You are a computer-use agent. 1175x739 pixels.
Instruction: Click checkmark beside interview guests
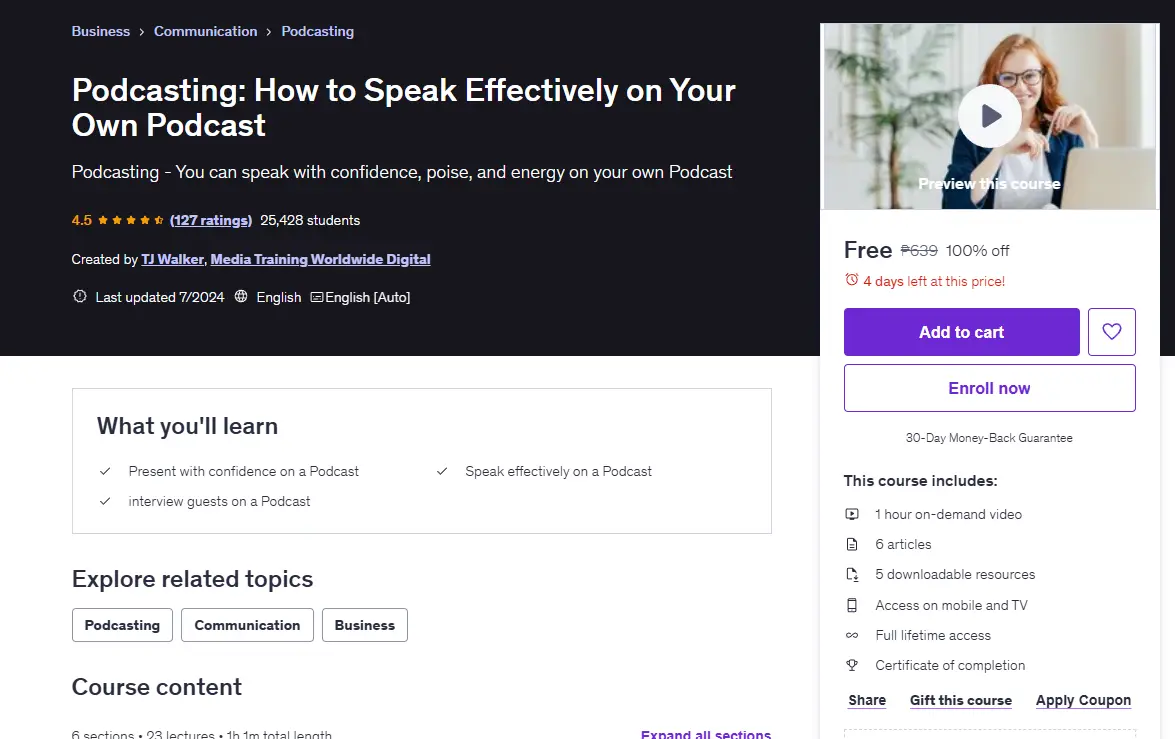[105, 501]
